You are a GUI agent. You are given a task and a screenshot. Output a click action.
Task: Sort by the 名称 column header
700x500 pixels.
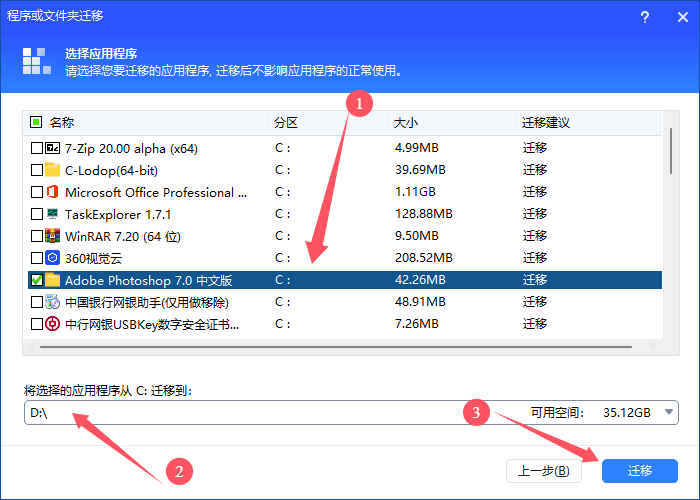pos(62,122)
